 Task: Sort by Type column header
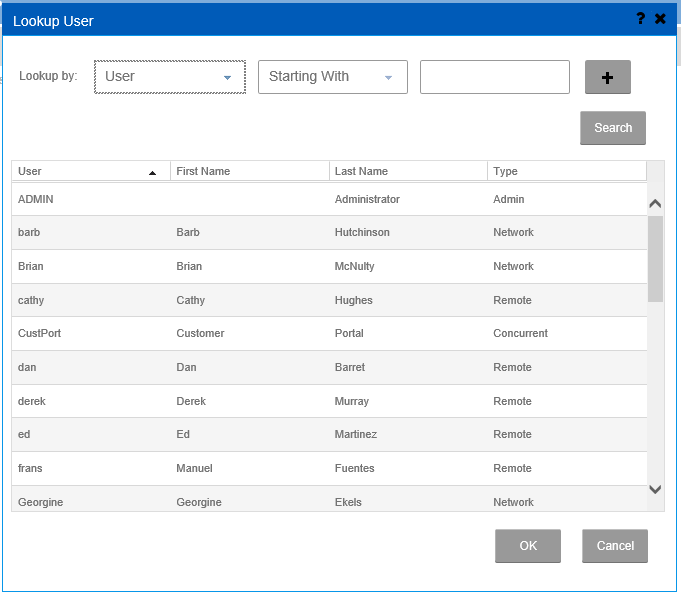click(x=566, y=171)
